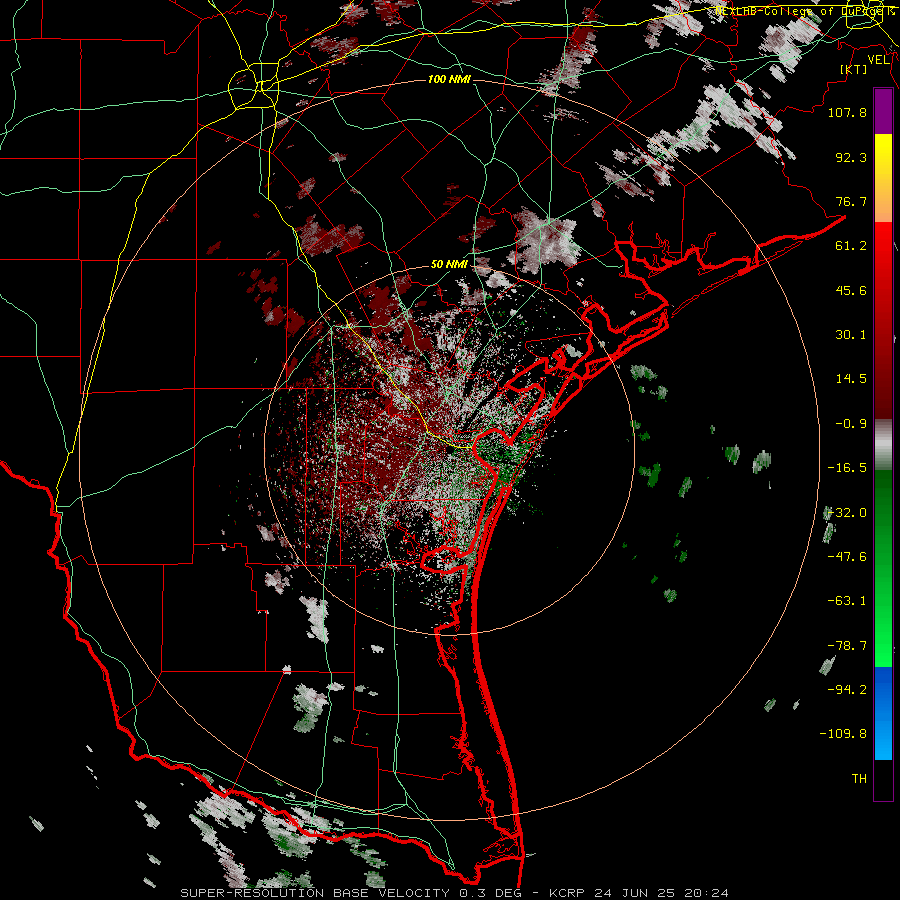Click the 14.5 velocity scale value
Screen dimensions: 900x900
pos(851,379)
